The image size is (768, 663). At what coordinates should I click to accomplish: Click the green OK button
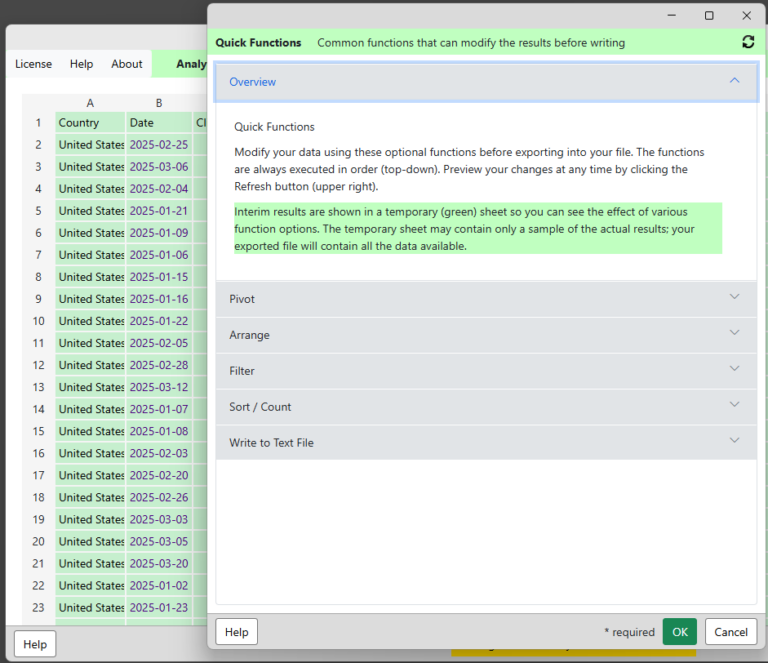click(679, 632)
